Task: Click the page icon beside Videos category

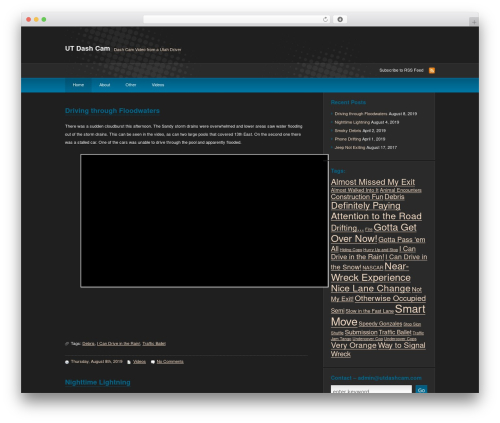Action: click(129, 362)
